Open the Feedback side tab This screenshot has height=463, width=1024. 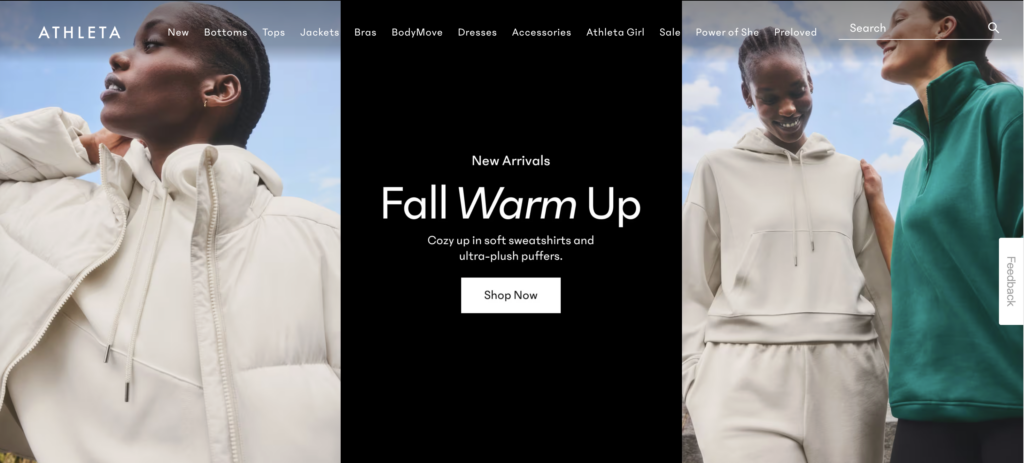(1010, 281)
